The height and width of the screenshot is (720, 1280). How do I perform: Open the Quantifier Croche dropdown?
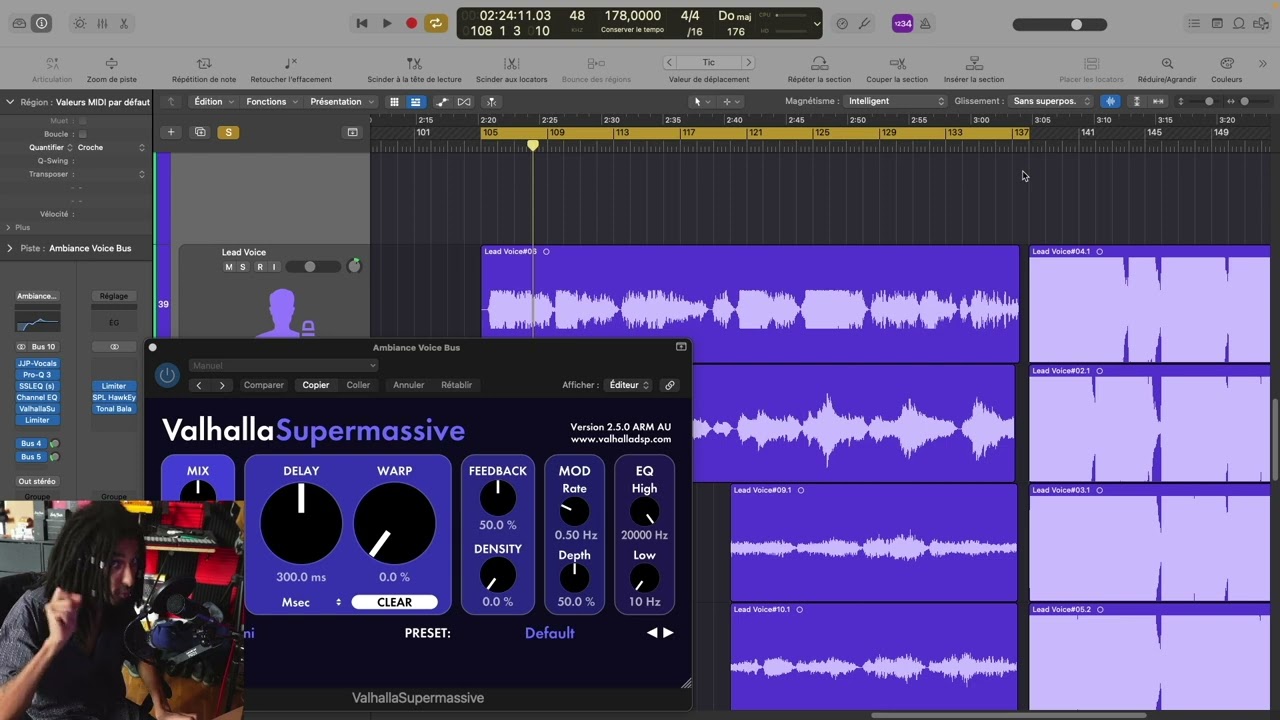(x=110, y=147)
